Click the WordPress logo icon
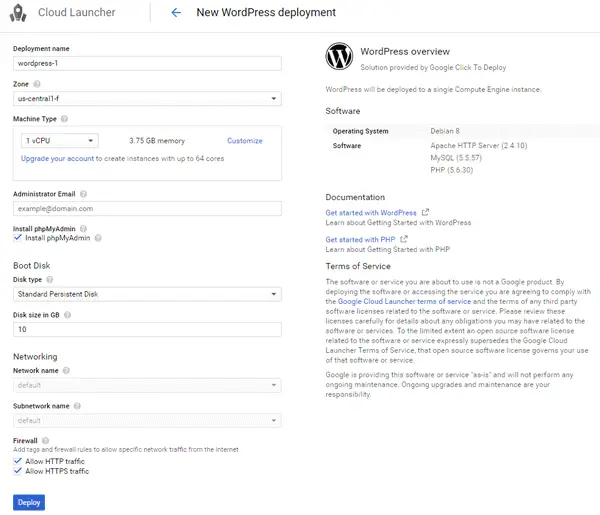The width and height of the screenshot is (600, 515). (x=339, y=56)
